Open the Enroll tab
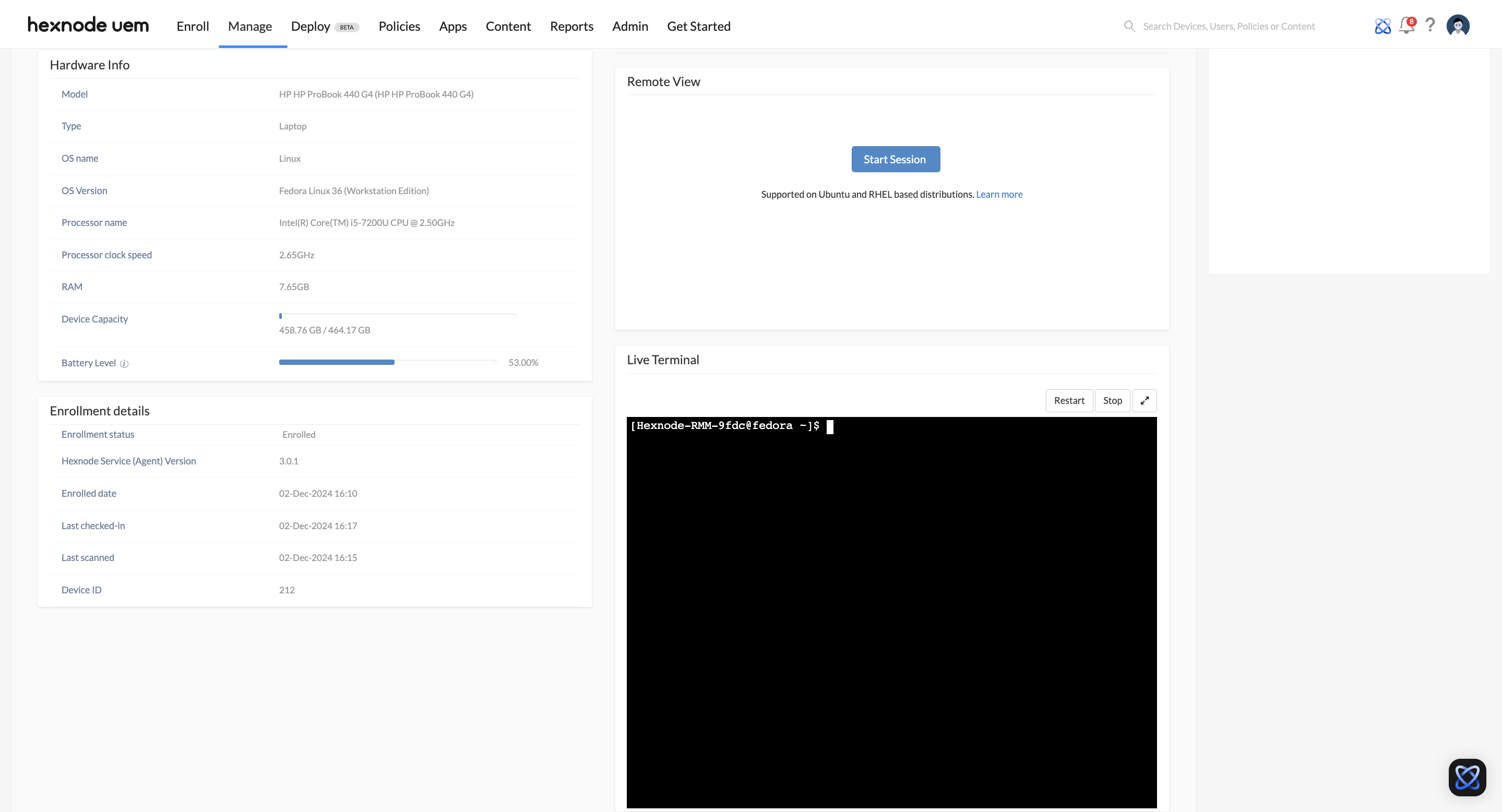The width and height of the screenshot is (1502, 812). click(x=193, y=26)
